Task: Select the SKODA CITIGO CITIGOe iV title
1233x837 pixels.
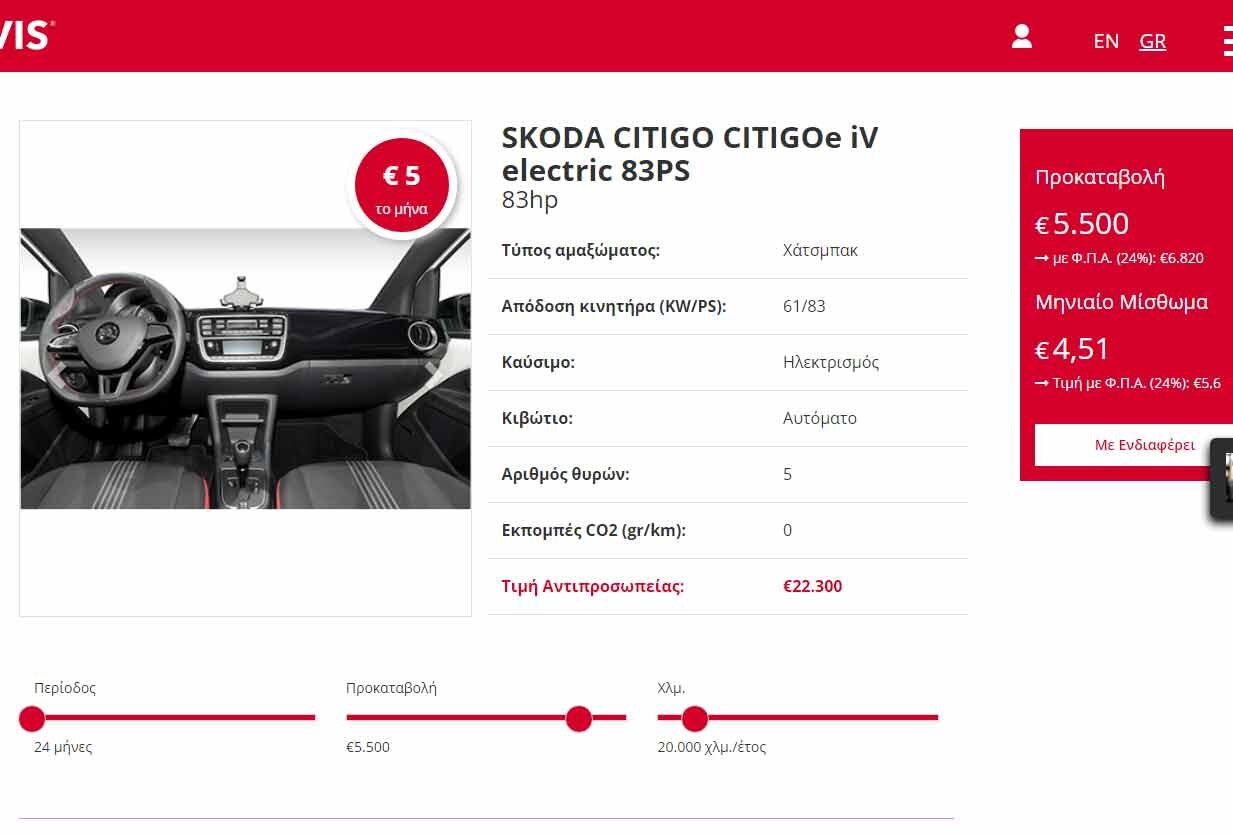Action: click(690, 153)
